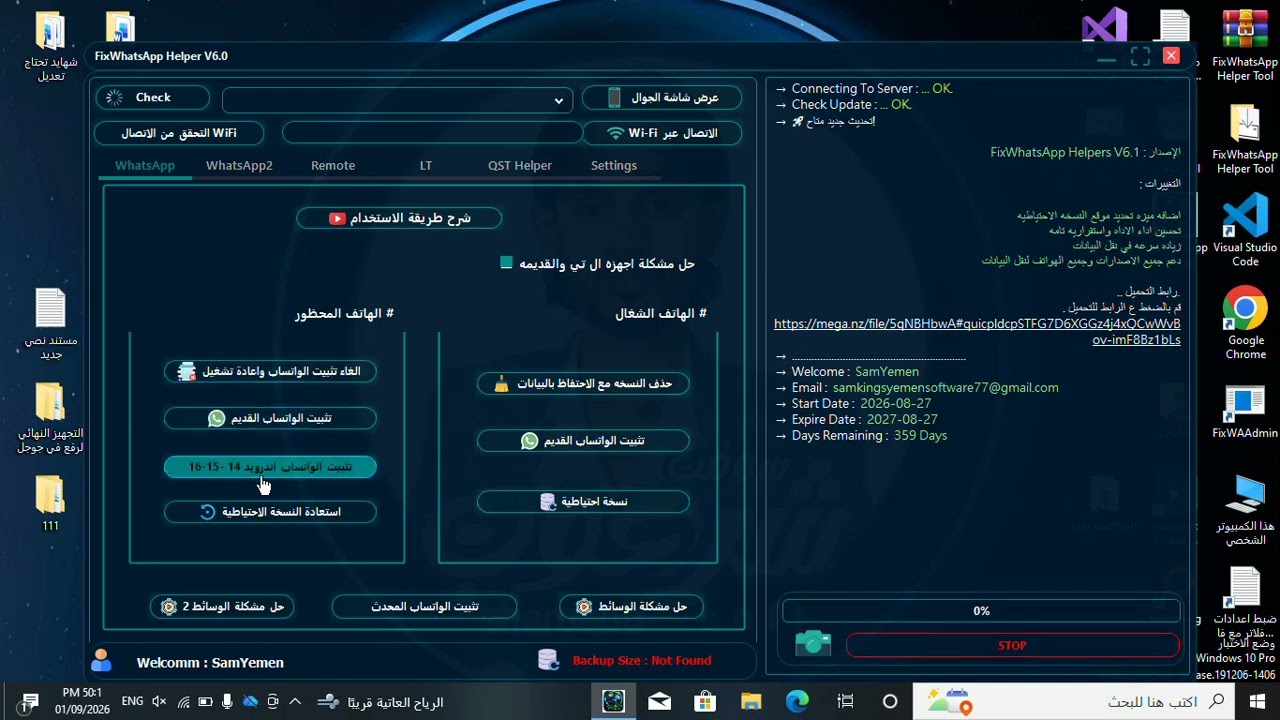This screenshot has height=720, width=1280.
Task: Open the مستند نصي جديد text document
Action: [x=50, y=325]
